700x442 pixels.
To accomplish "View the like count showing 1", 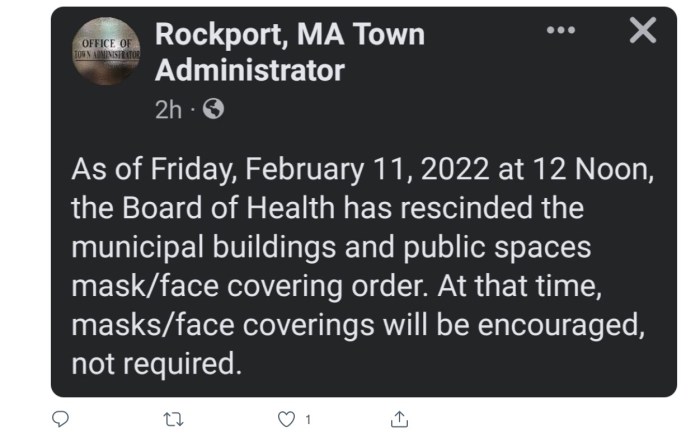I will click(308, 418).
